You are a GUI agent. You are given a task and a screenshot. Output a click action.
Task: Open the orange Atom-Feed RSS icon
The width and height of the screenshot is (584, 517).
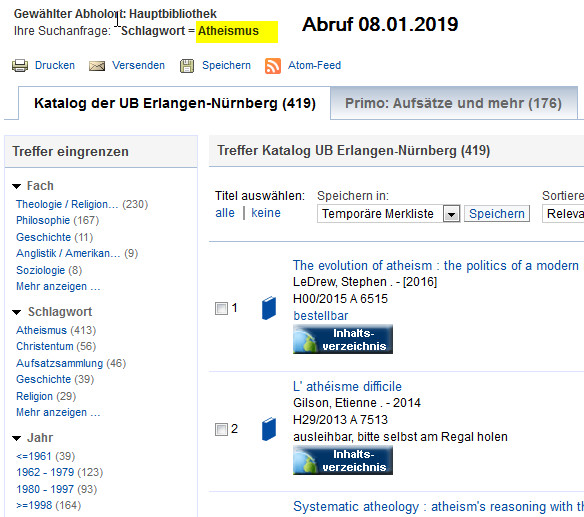273,66
